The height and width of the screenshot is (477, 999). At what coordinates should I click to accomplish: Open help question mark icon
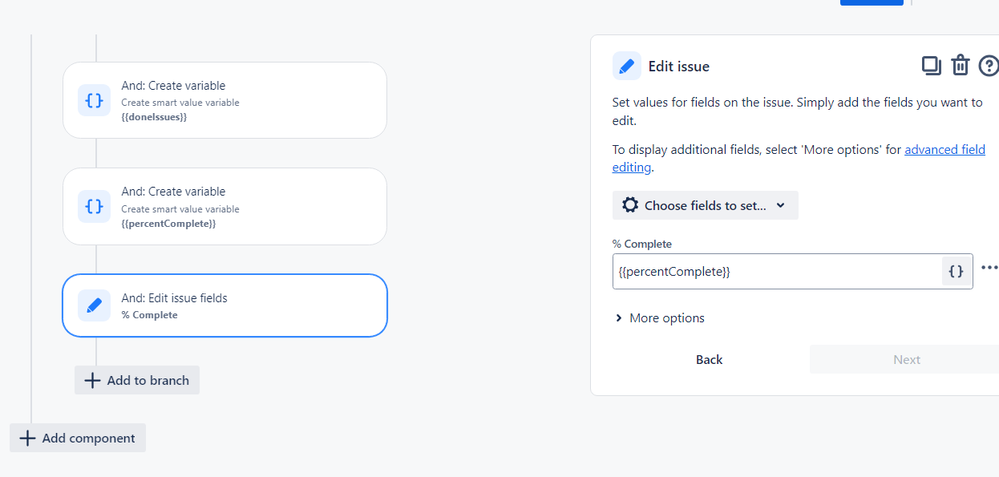coord(989,66)
